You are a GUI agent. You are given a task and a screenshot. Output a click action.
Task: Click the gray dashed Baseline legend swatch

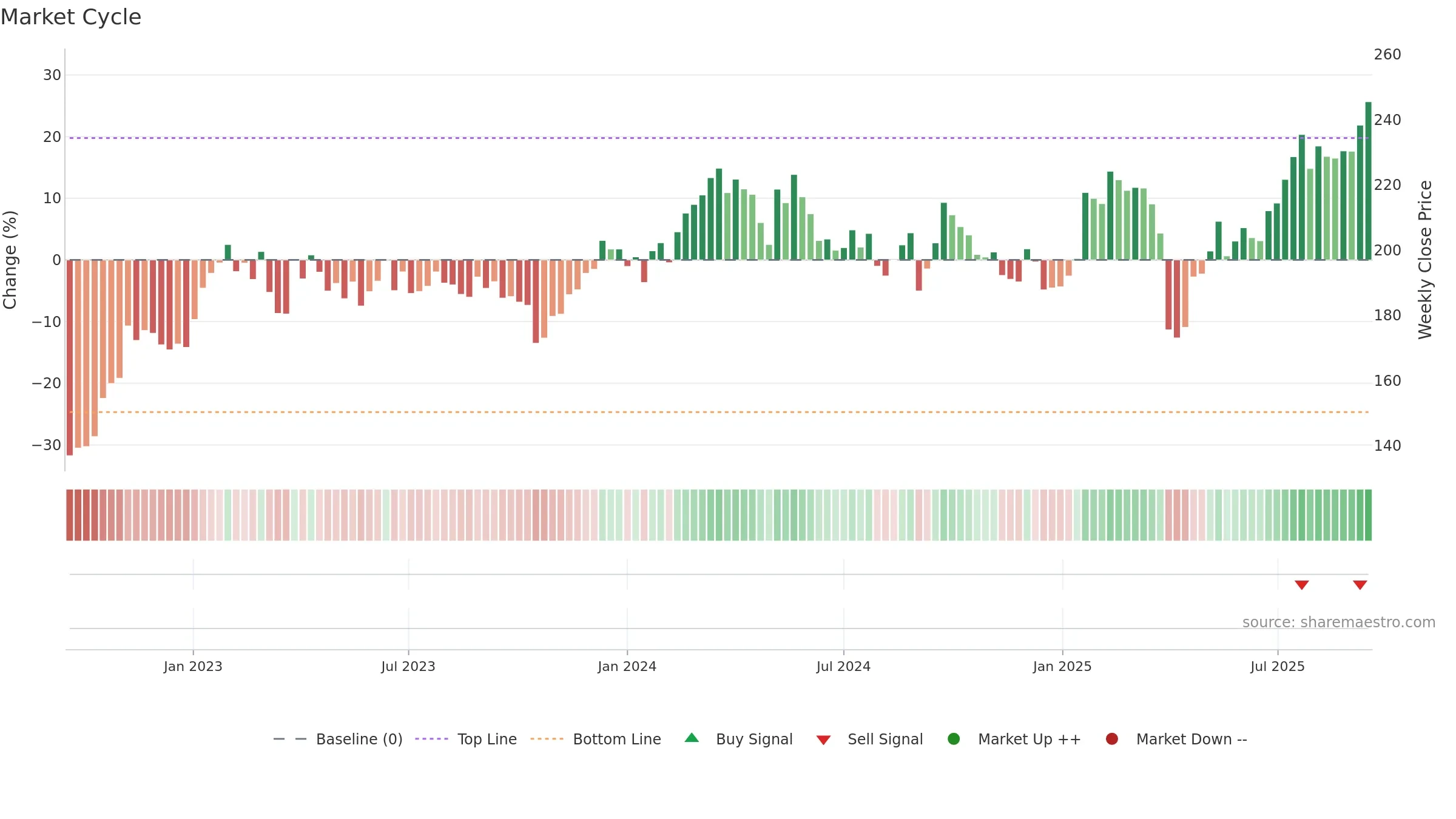(x=290, y=739)
